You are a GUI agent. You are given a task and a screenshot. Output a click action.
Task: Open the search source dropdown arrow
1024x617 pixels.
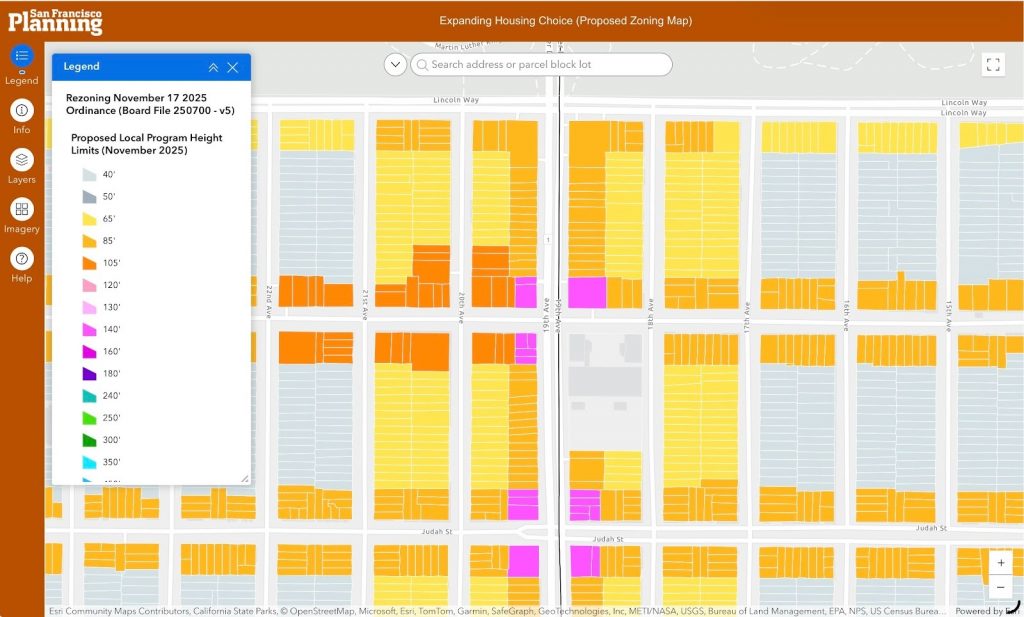[x=395, y=65]
